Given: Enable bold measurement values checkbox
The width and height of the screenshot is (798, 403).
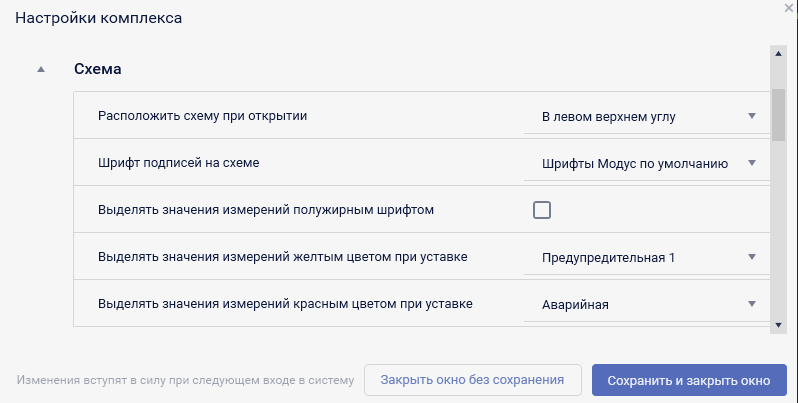Looking at the screenshot, I should 542,210.
